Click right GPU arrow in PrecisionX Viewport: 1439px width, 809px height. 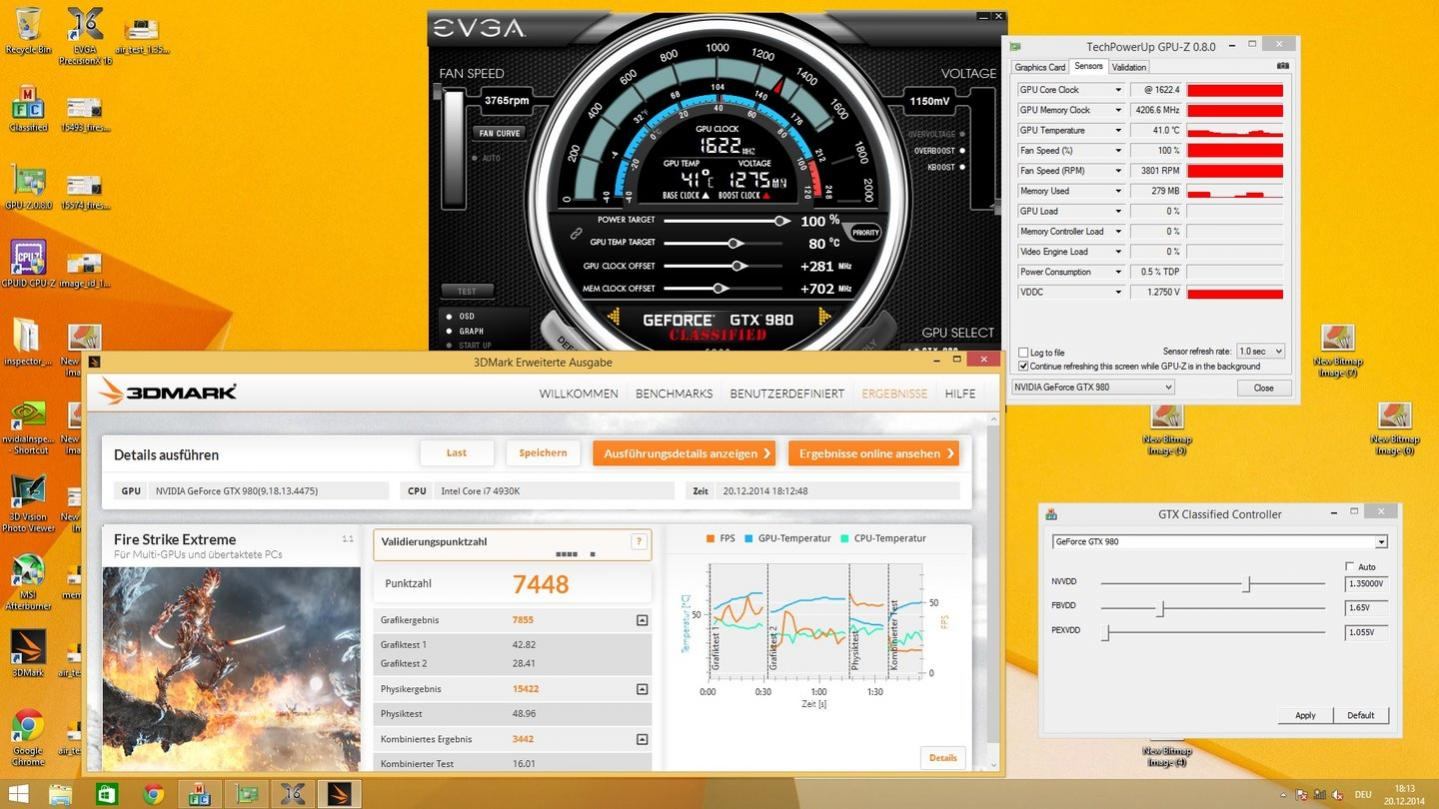coord(825,318)
